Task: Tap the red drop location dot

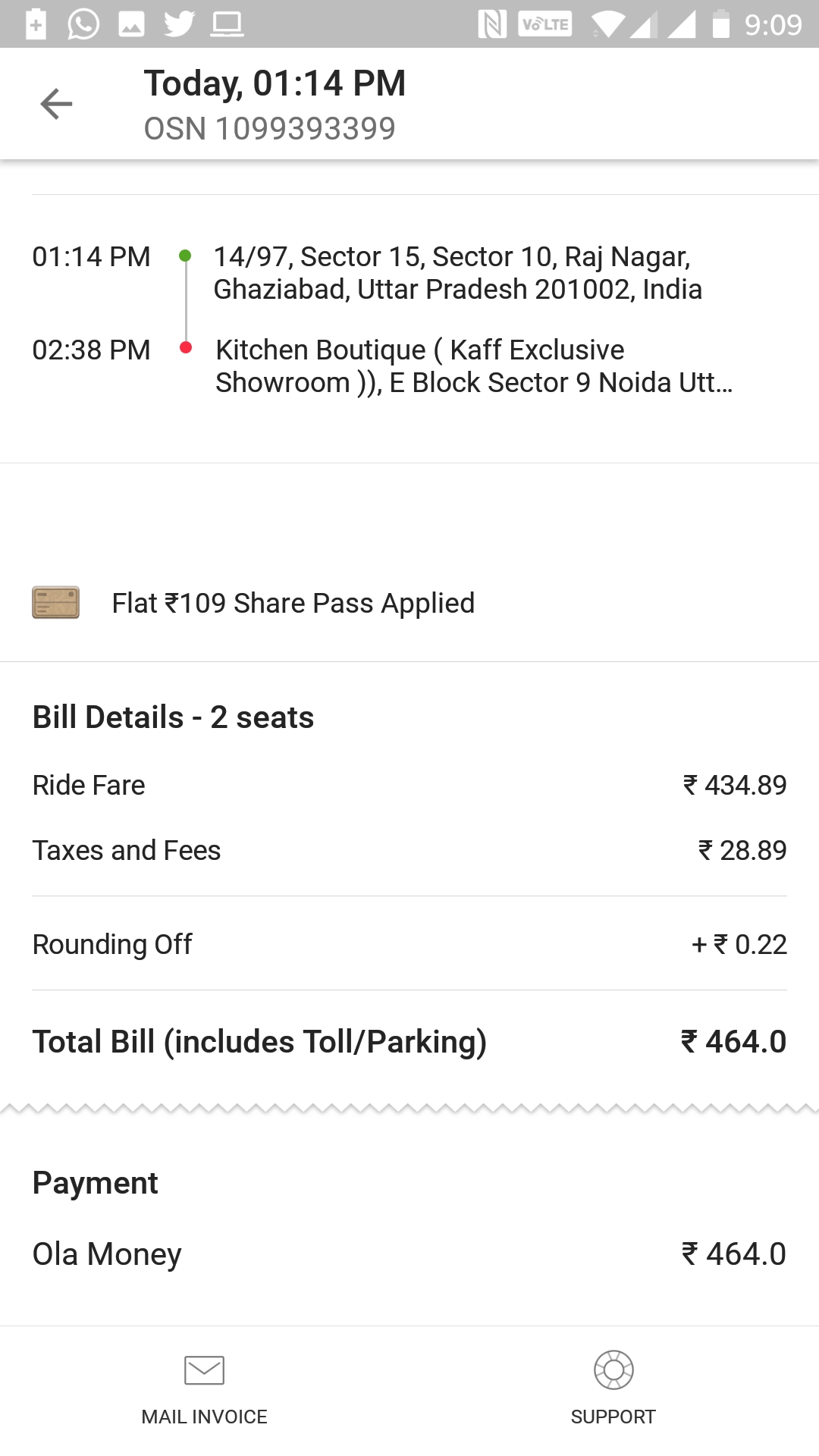Action: [185, 348]
